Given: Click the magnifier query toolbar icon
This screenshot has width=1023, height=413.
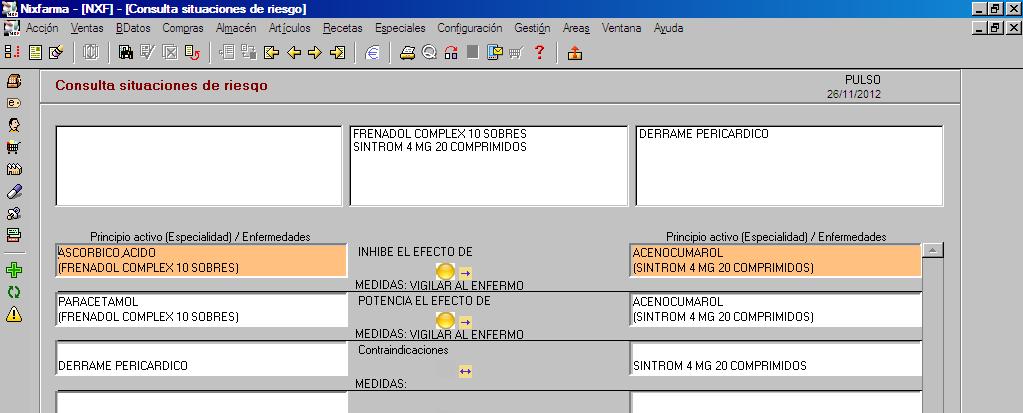Looking at the screenshot, I should [429, 52].
